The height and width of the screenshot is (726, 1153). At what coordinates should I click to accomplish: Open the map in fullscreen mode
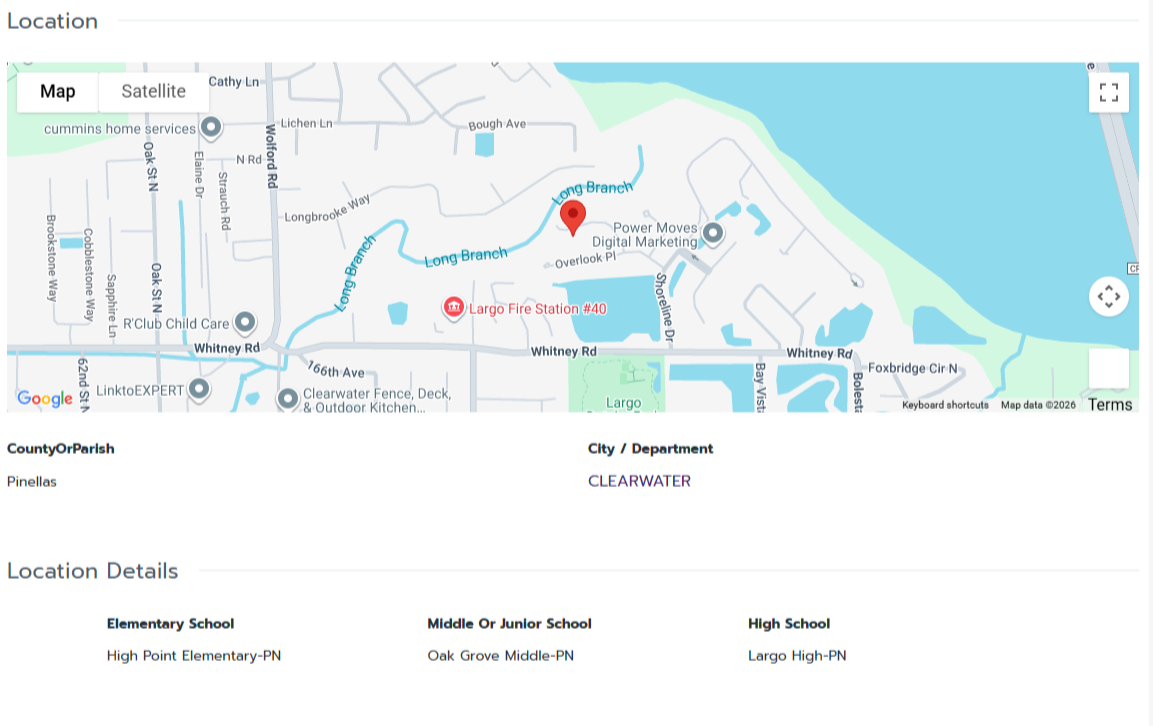[x=1108, y=91]
